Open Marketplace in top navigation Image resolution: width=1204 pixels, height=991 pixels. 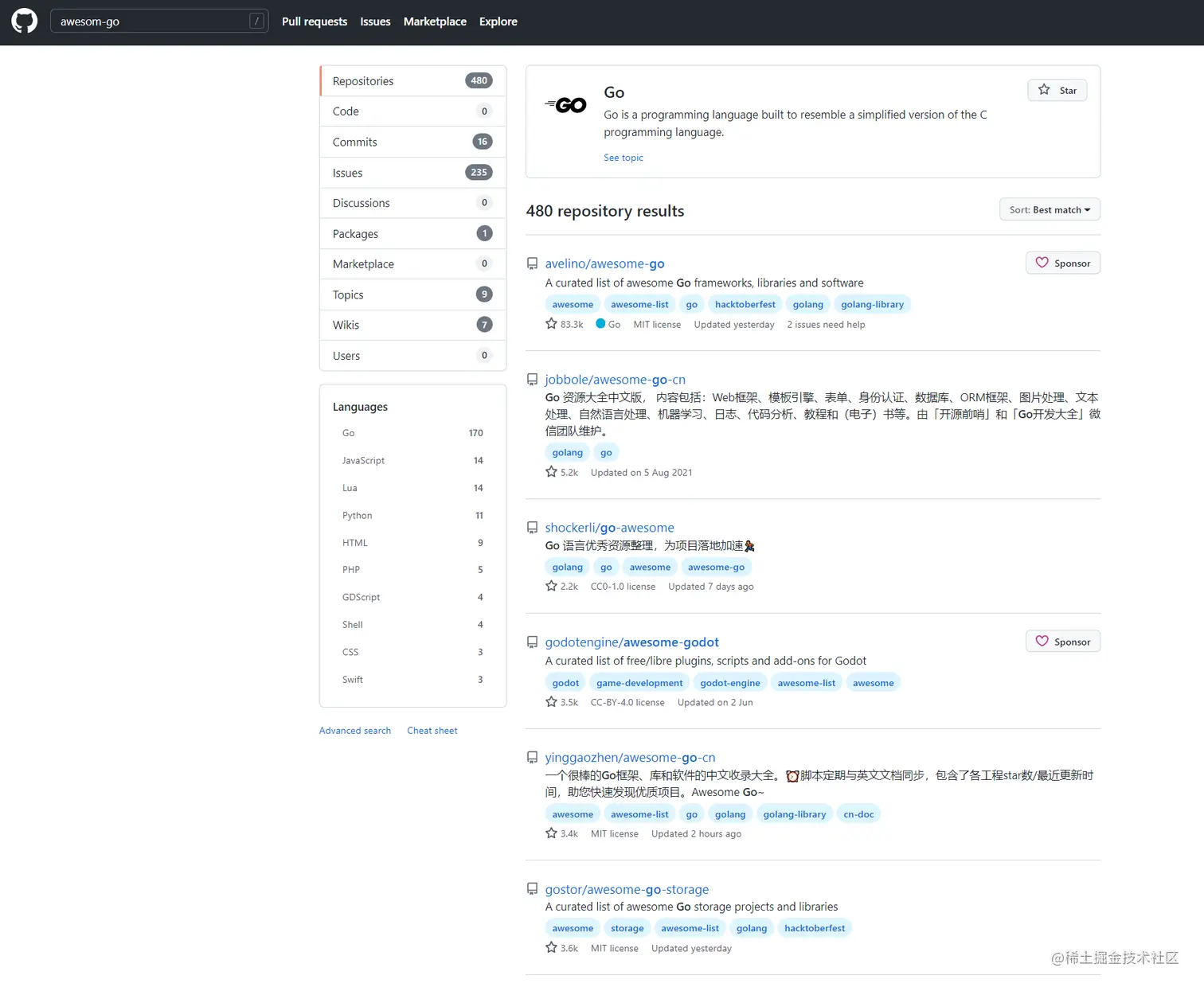pyautogui.click(x=435, y=21)
